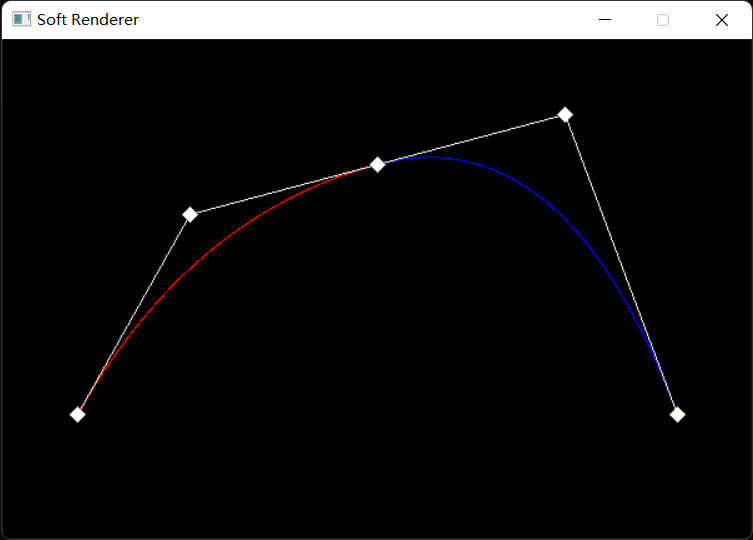The height and width of the screenshot is (540, 753).
Task: Click the peak of the blue curve
Action: tap(430, 157)
